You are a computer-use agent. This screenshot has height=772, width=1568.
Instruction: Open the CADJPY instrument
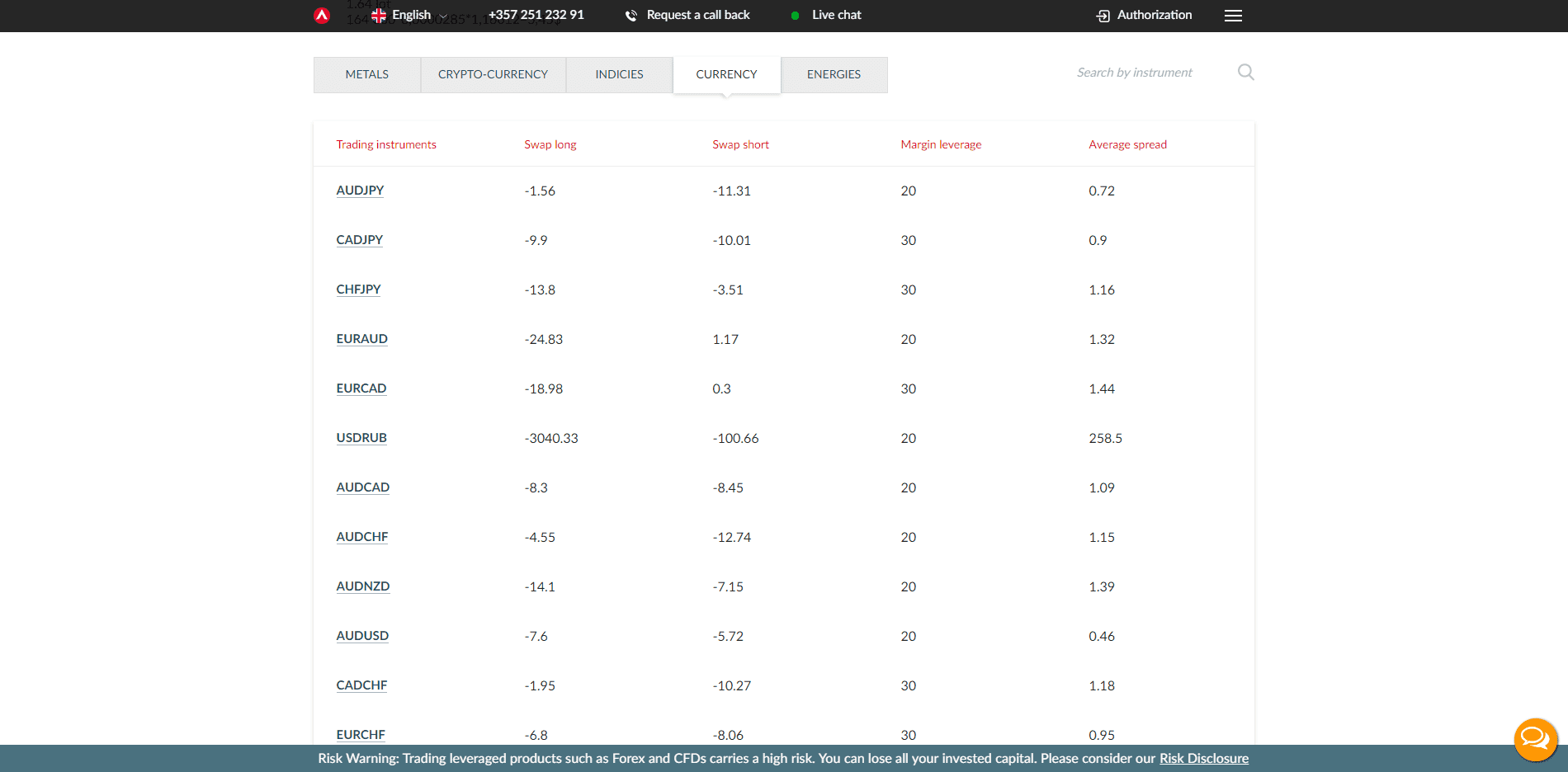click(360, 240)
